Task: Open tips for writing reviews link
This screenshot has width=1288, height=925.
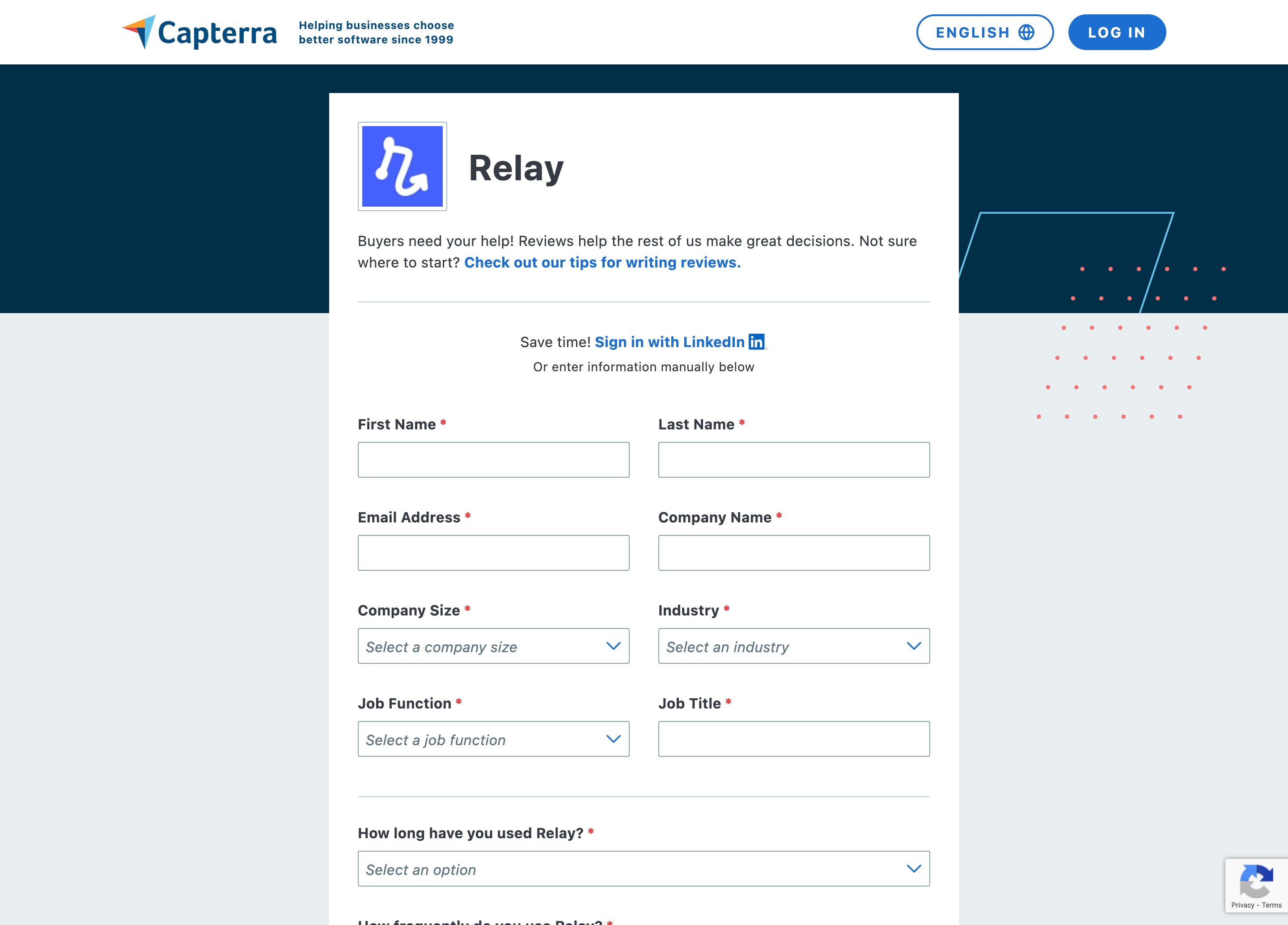Action: pos(602,263)
